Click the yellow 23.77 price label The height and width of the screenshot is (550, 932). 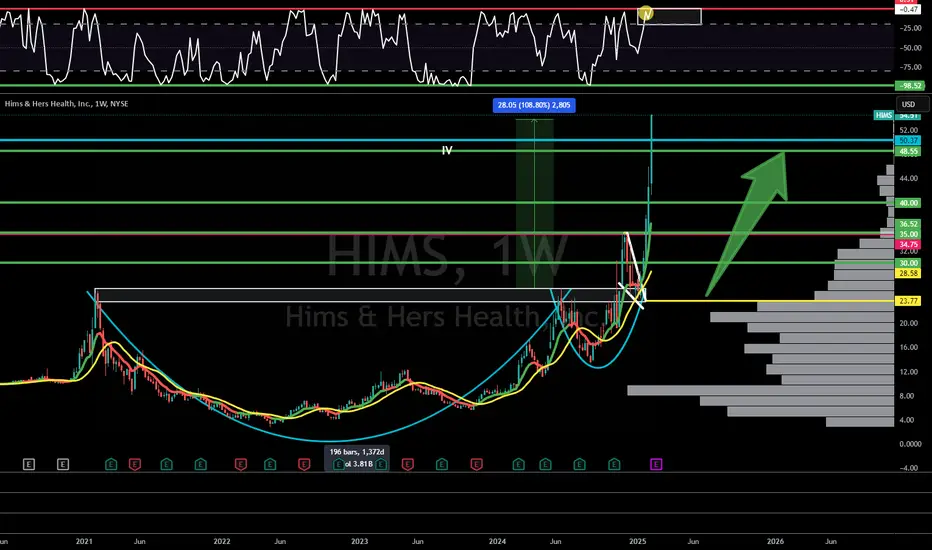tap(908, 301)
